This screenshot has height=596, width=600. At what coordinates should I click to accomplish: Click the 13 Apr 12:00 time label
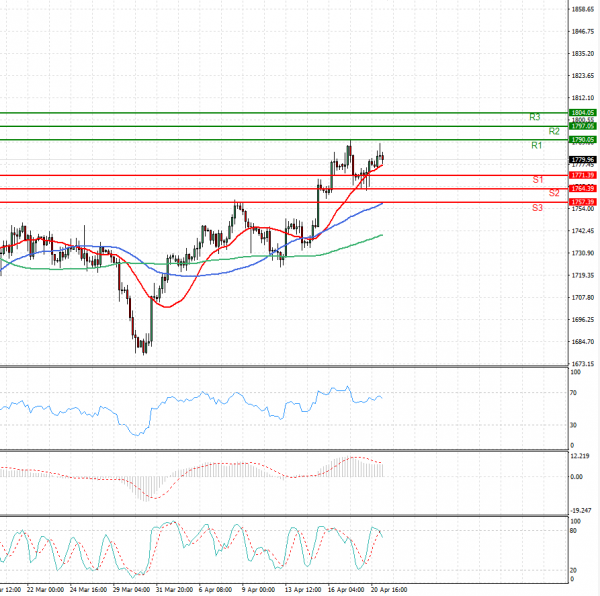pyautogui.click(x=303, y=590)
